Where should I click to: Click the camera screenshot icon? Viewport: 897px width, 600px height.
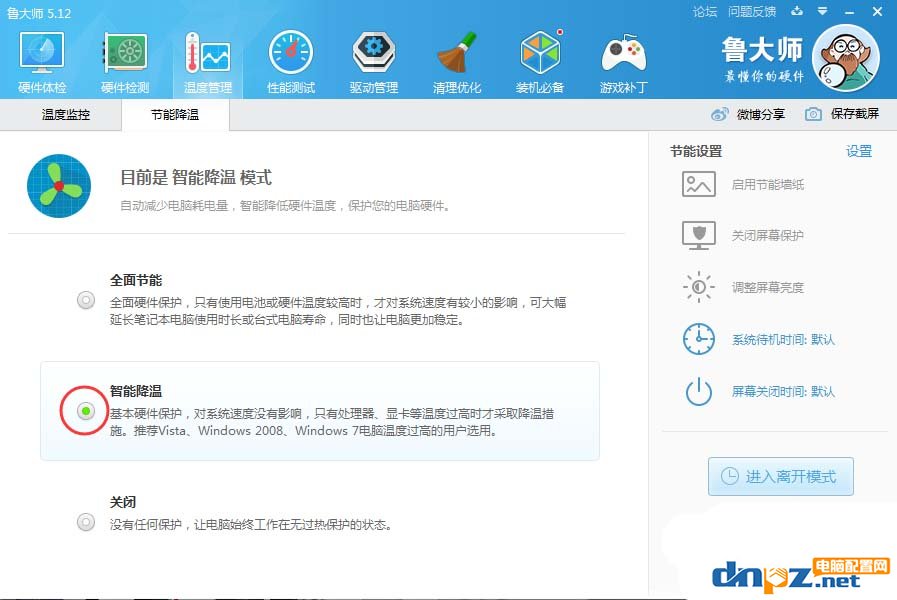813,114
